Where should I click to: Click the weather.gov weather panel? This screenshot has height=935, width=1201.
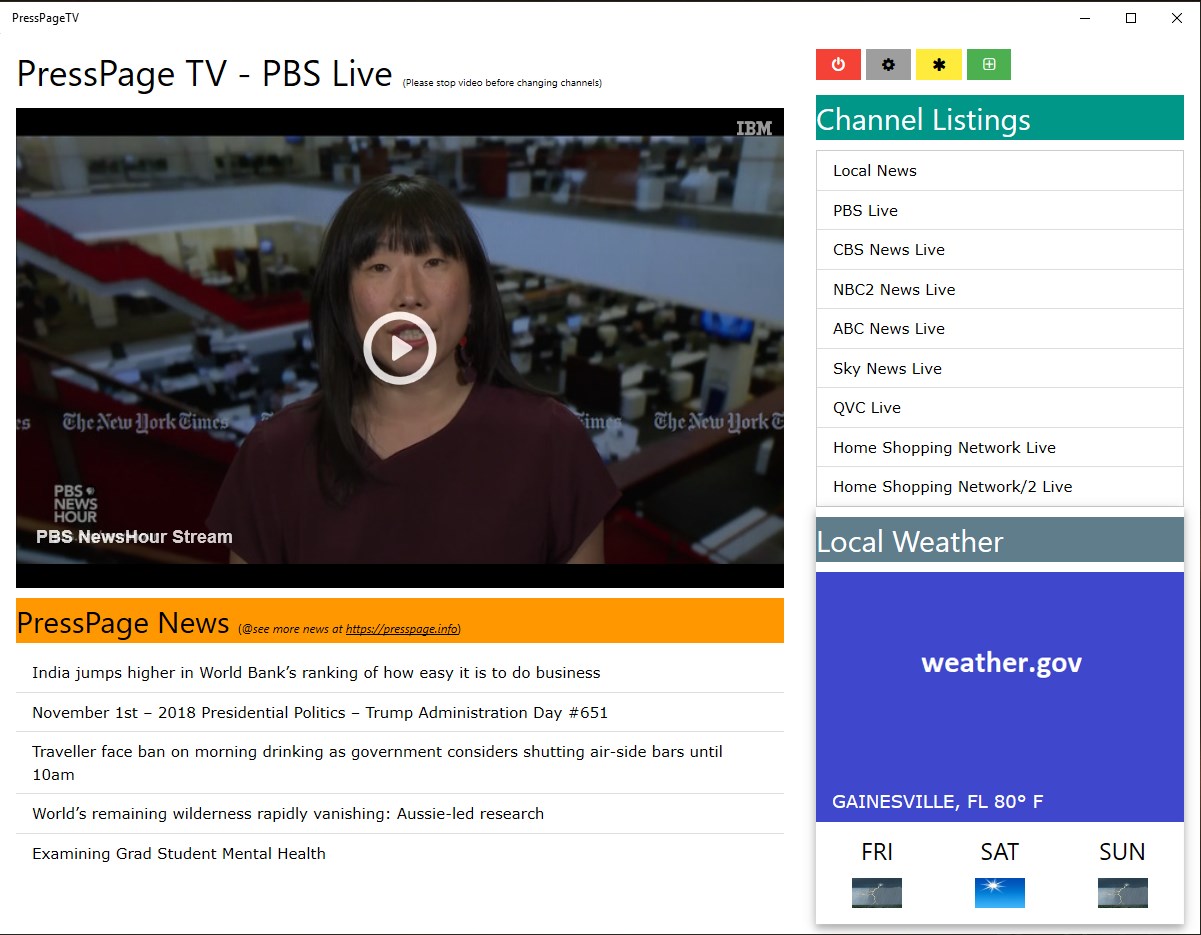[x=1000, y=697]
